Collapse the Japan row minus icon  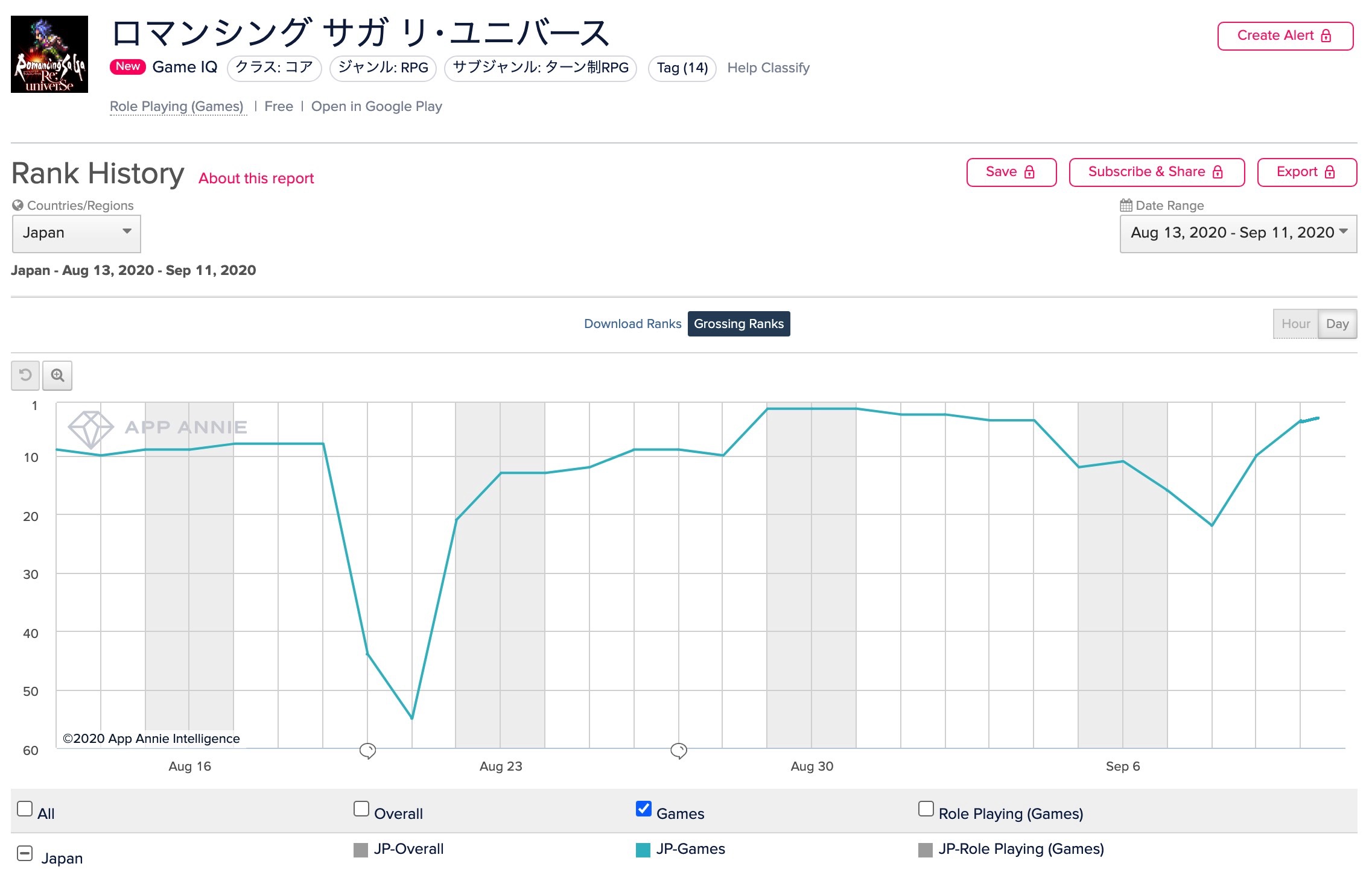click(x=25, y=853)
